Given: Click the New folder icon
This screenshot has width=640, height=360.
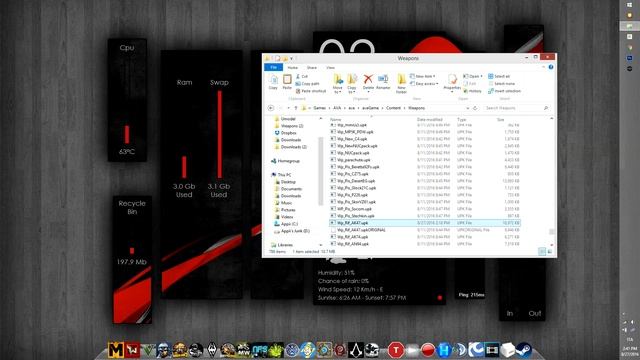Looking at the screenshot, I should pos(401,84).
